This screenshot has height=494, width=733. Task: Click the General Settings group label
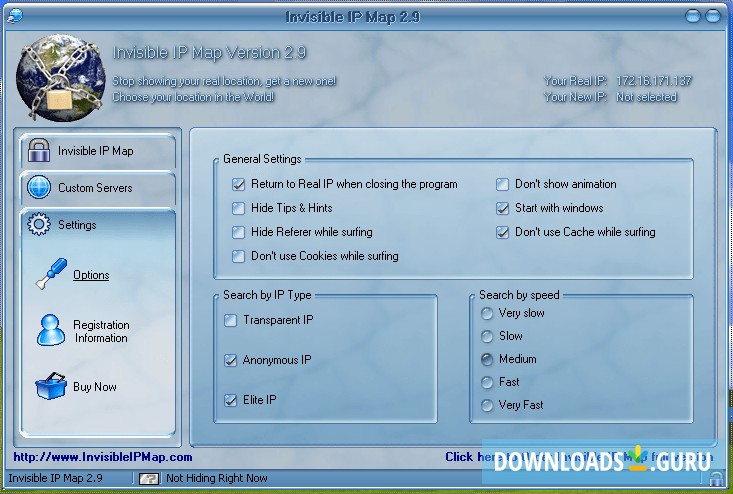pos(262,159)
